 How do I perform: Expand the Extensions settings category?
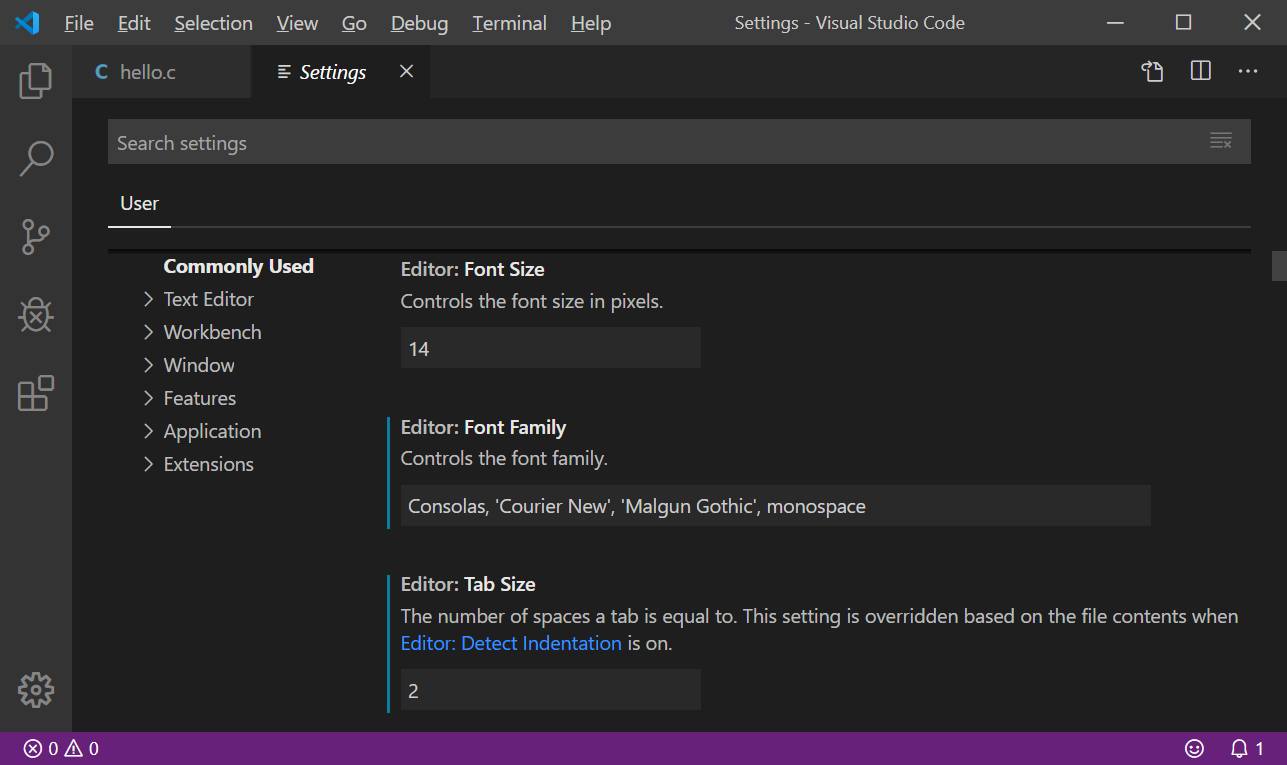[199, 464]
